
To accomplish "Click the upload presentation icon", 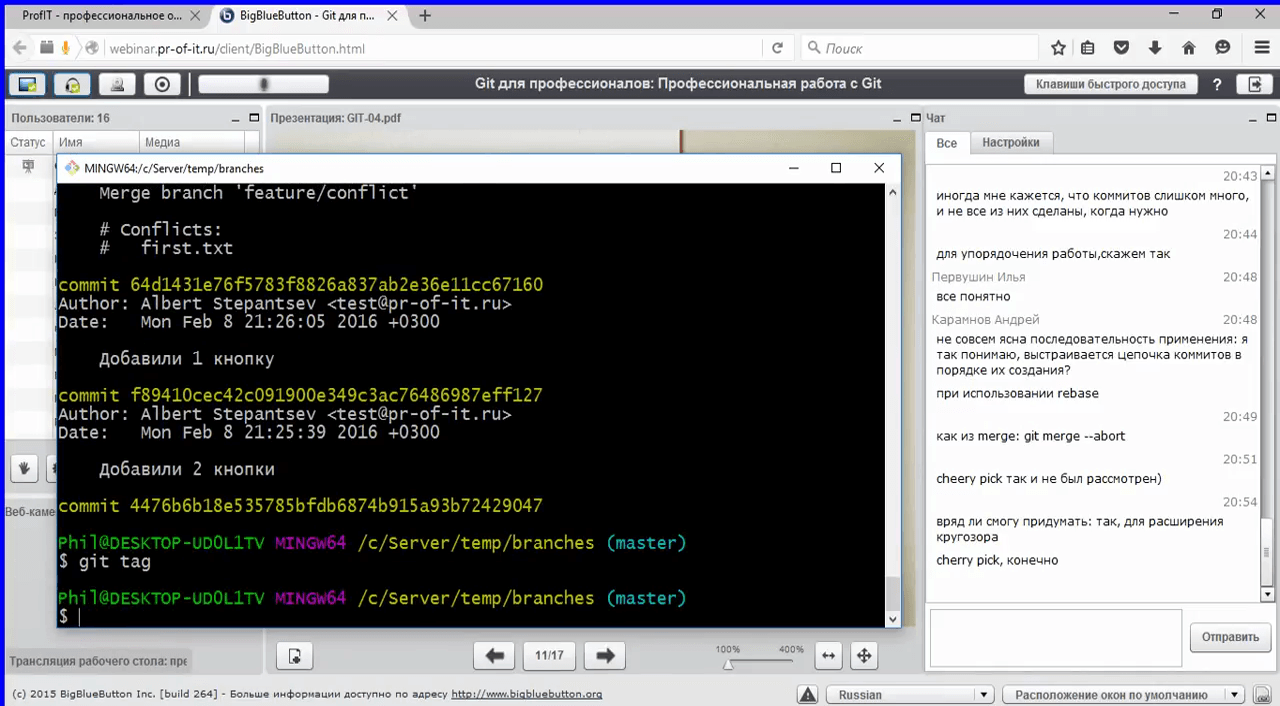I will pos(295,656).
